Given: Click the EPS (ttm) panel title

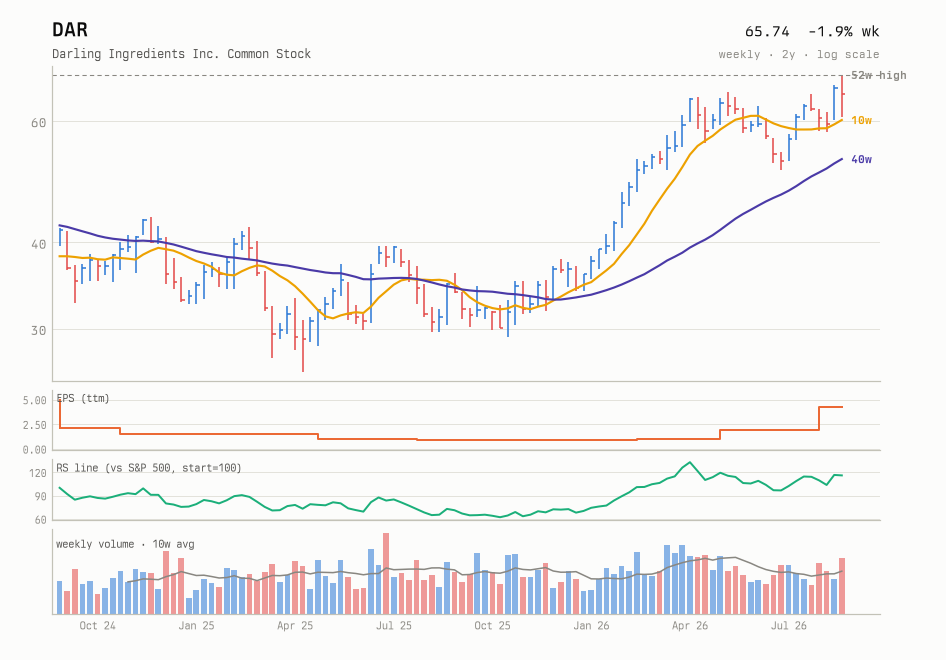Looking at the screenshot, I should 83,398.
